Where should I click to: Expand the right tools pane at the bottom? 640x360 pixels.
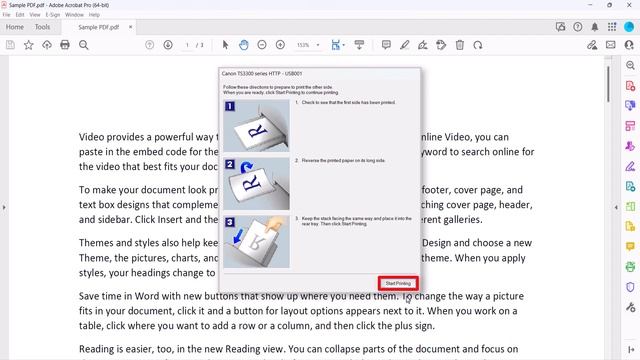point(630,350)
